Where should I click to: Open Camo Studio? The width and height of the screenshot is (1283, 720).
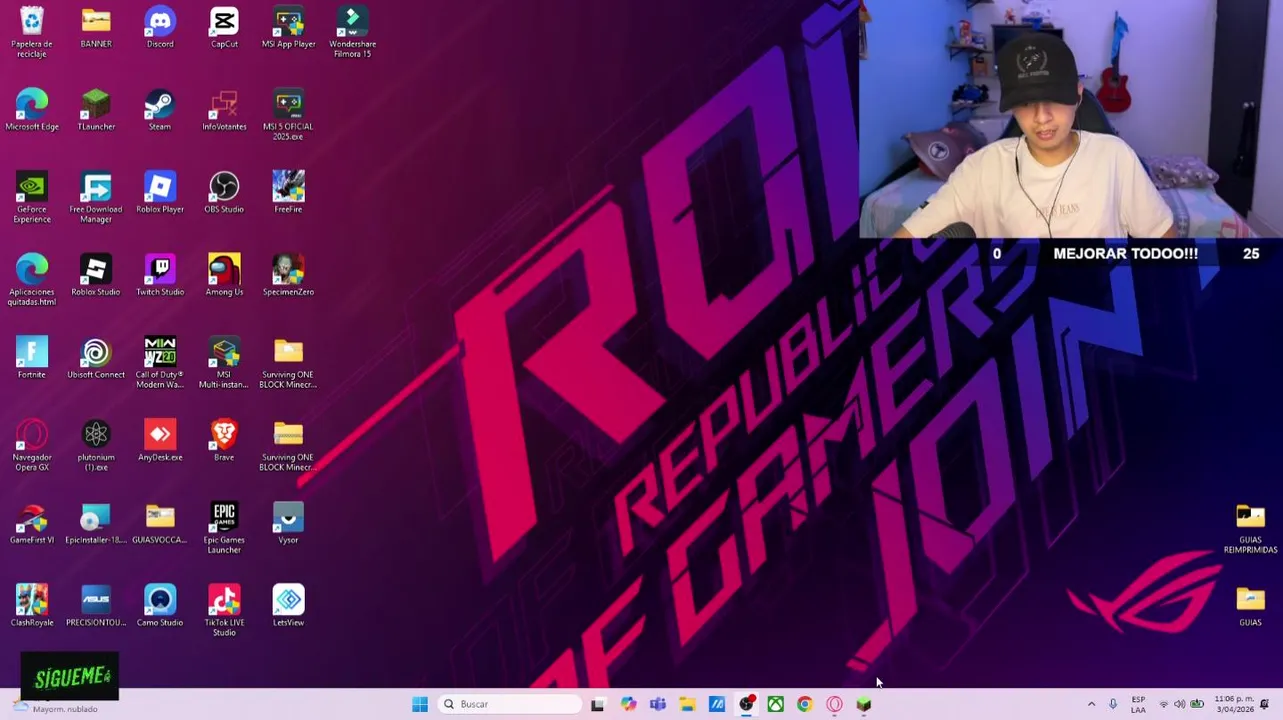(x=160, y=606)
